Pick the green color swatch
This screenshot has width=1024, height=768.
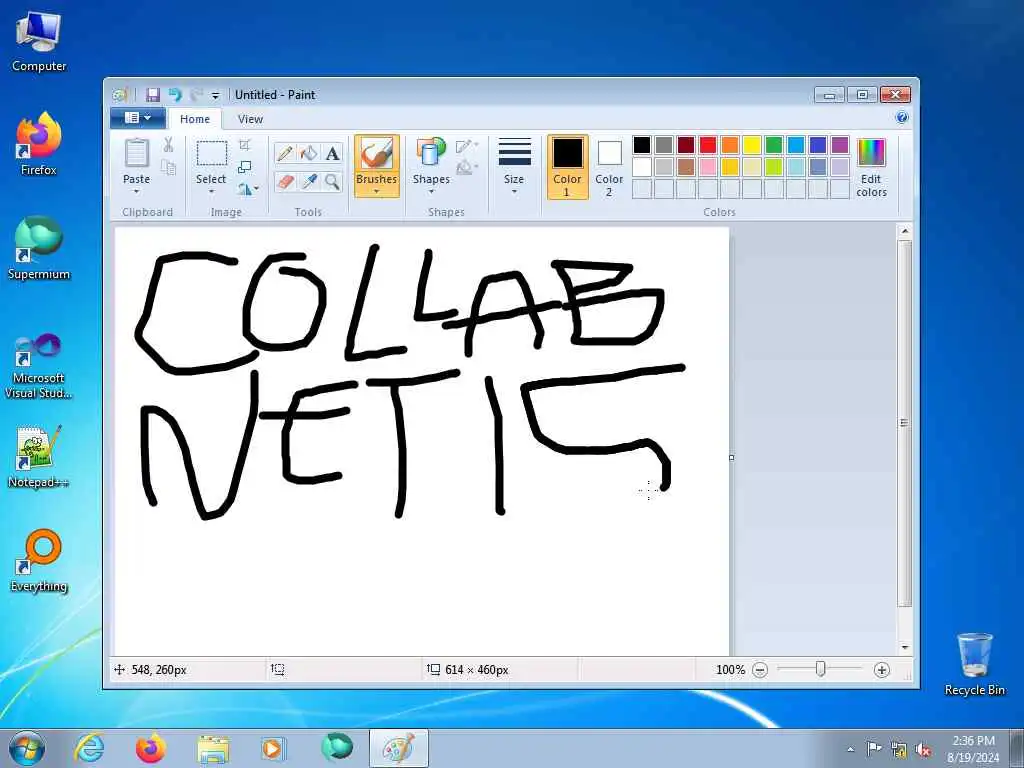tap(774, 145)
